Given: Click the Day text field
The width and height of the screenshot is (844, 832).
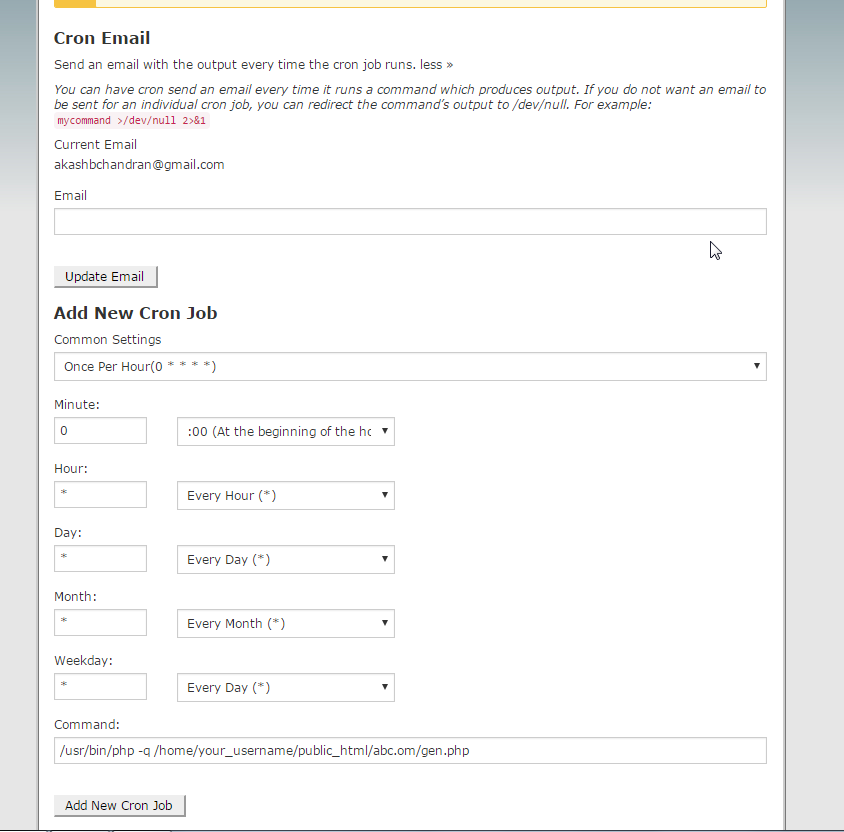Looking at the screenshot, I should click(100, 559).
